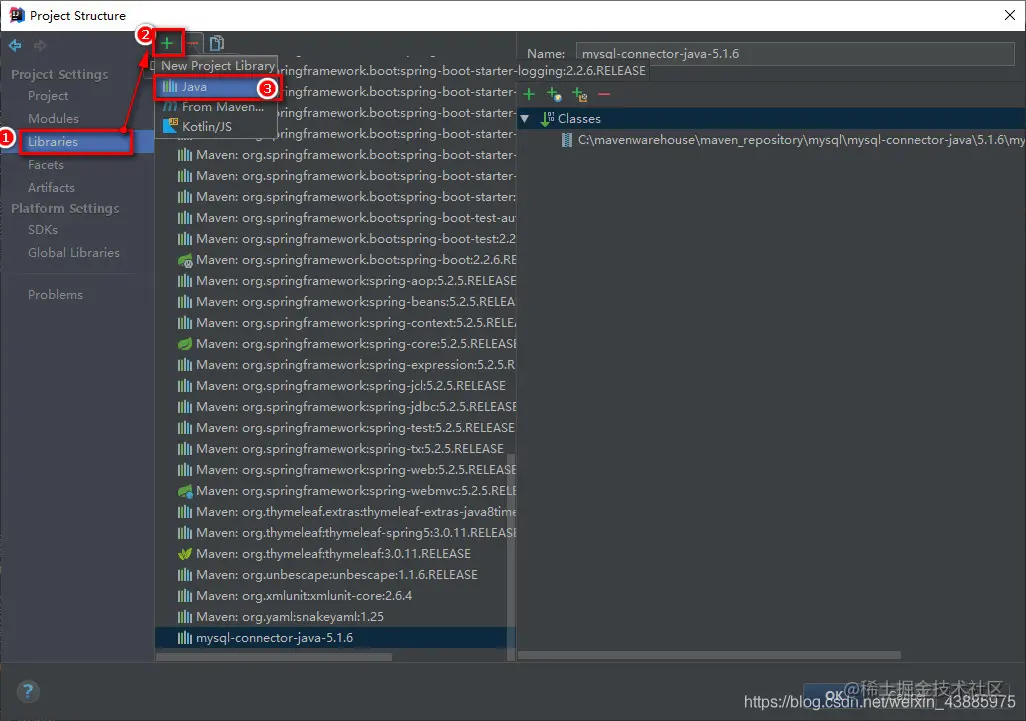
Task: Select the thymeleaf-spring5:3.0.11 library
Action: (x=355, y=533)
